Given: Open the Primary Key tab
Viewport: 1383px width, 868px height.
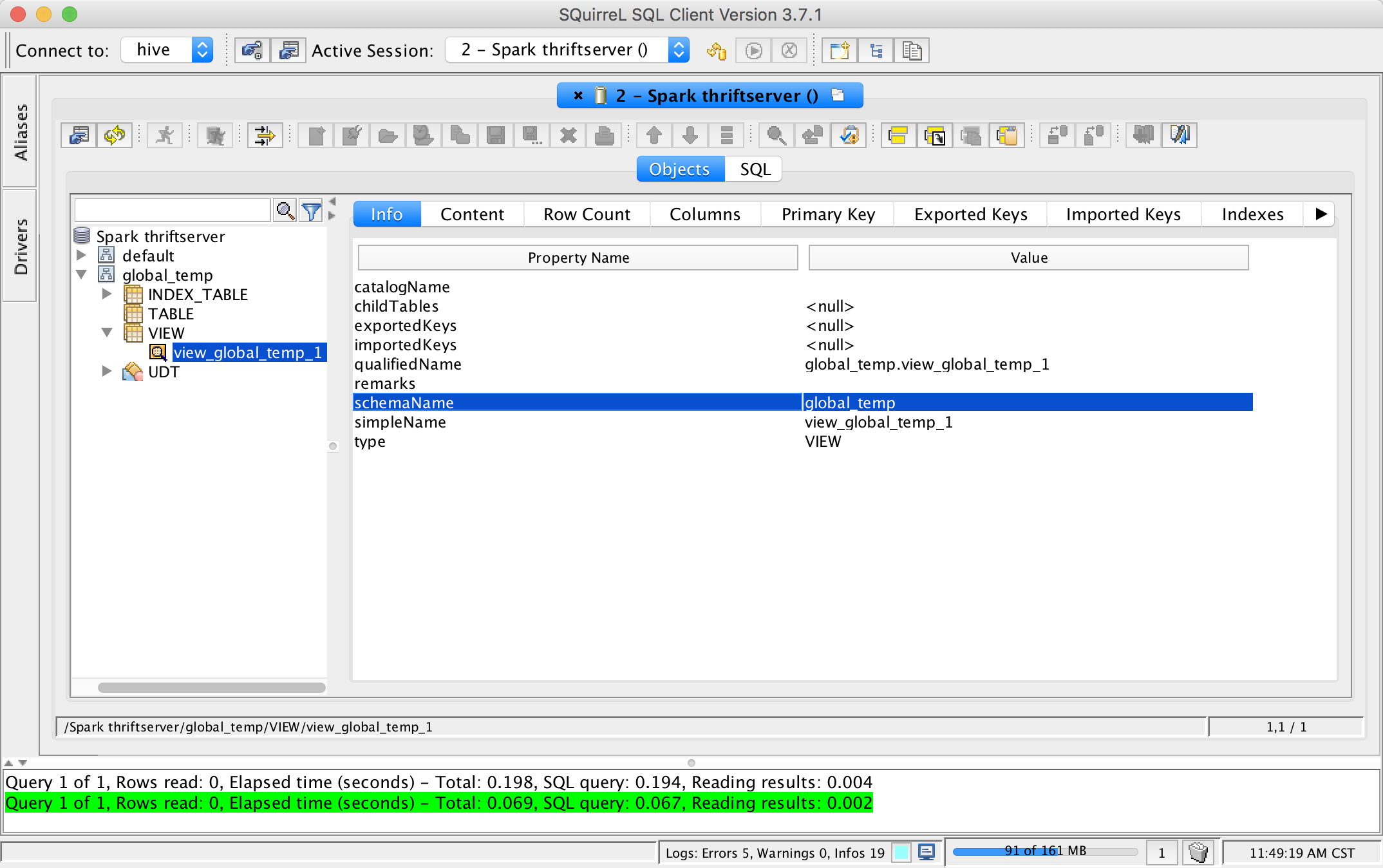Looking at the screenshot, I should point(828,214).
